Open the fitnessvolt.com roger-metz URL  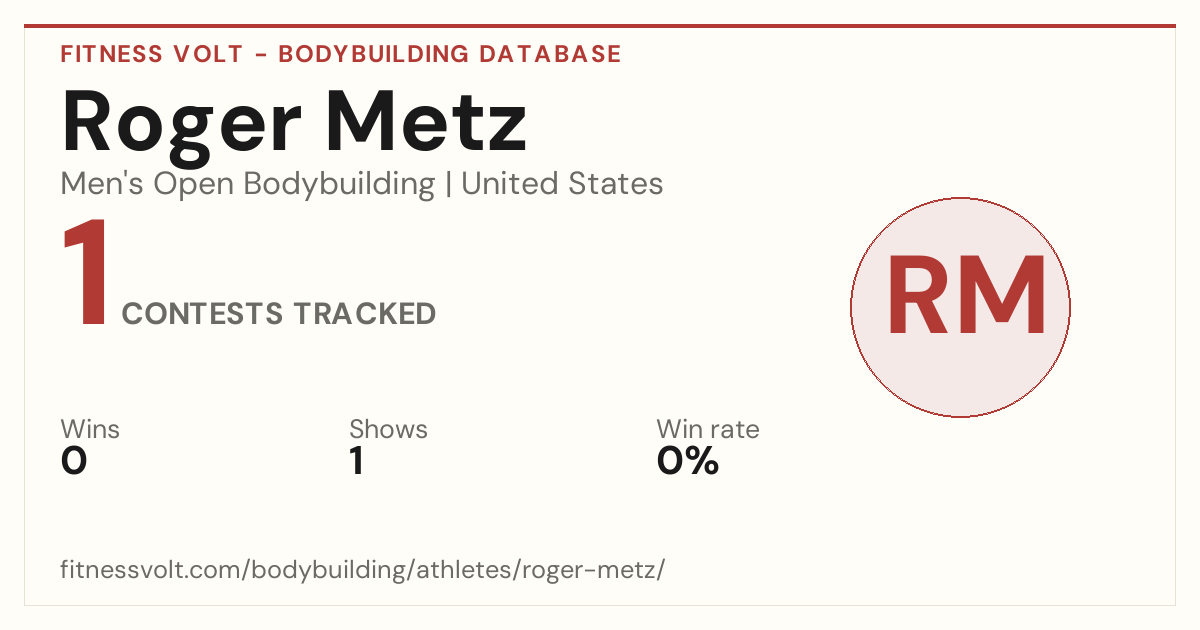[363, 570]
